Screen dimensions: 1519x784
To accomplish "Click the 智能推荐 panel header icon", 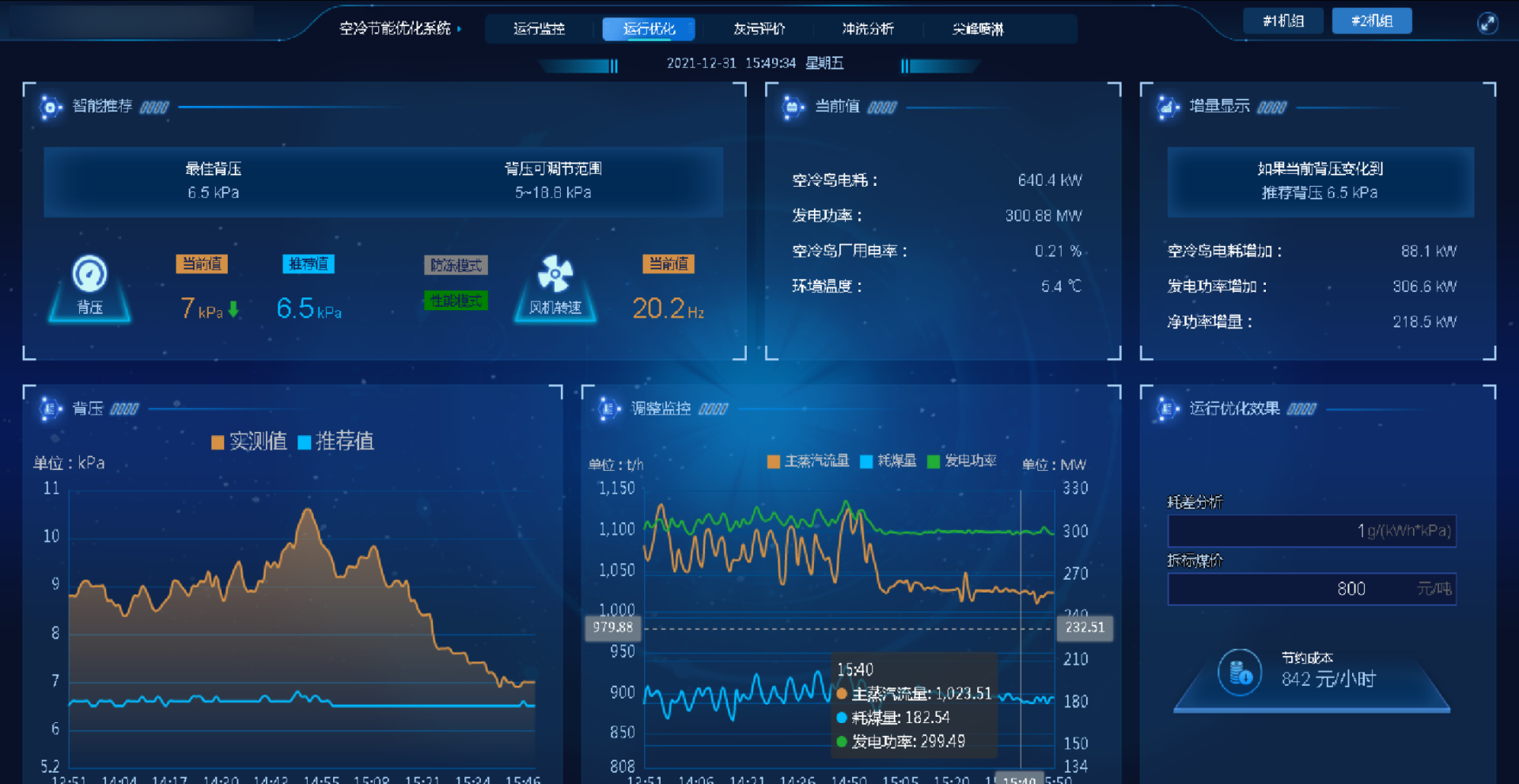I will [50, 107].
